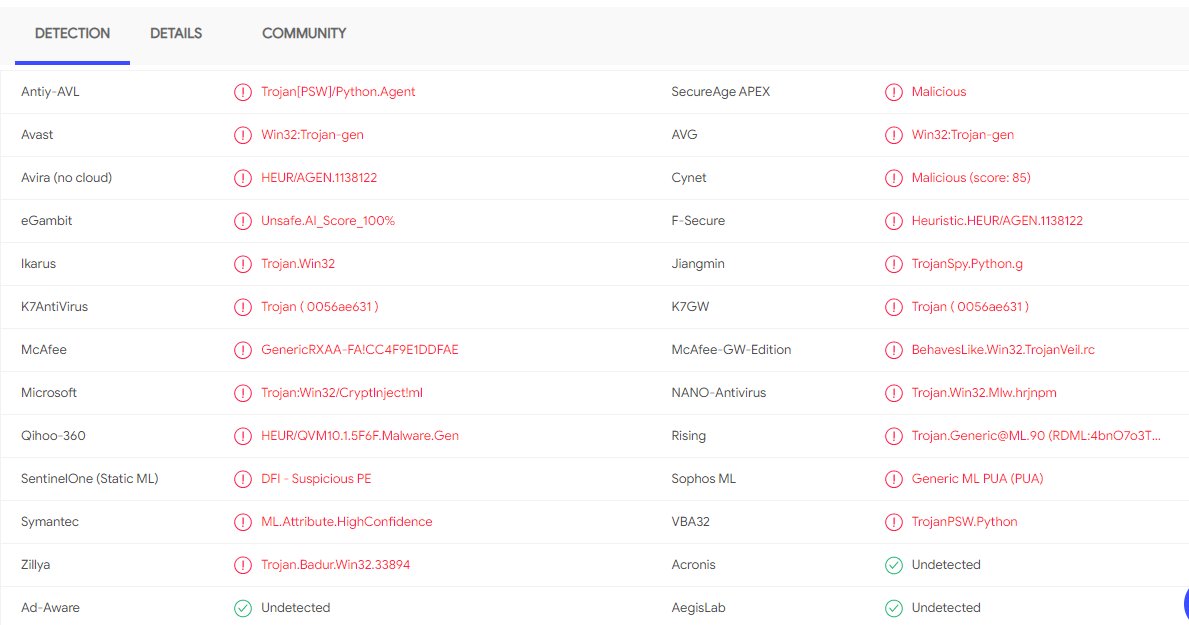Image resolution: width=1189 pixels, height=625 pixels.
Task: Click the alert icon in the K7GW row
Action: 894,307
